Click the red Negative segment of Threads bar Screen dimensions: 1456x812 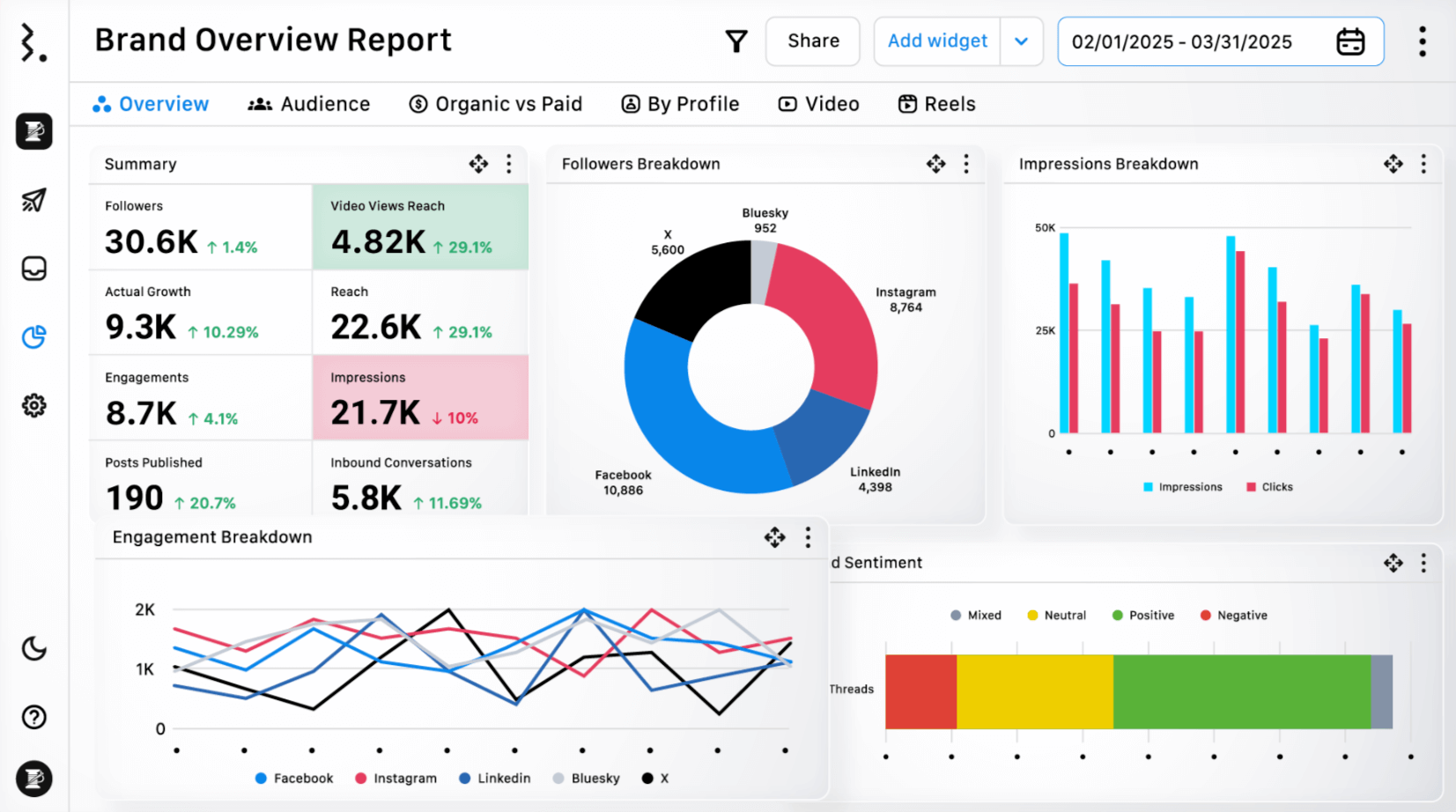920,691
